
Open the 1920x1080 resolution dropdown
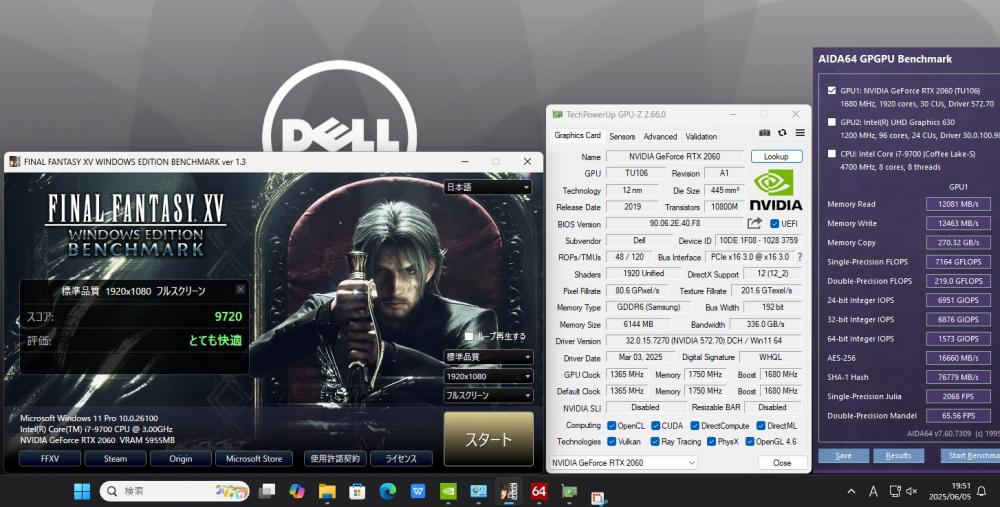click(x=488, y=376)
